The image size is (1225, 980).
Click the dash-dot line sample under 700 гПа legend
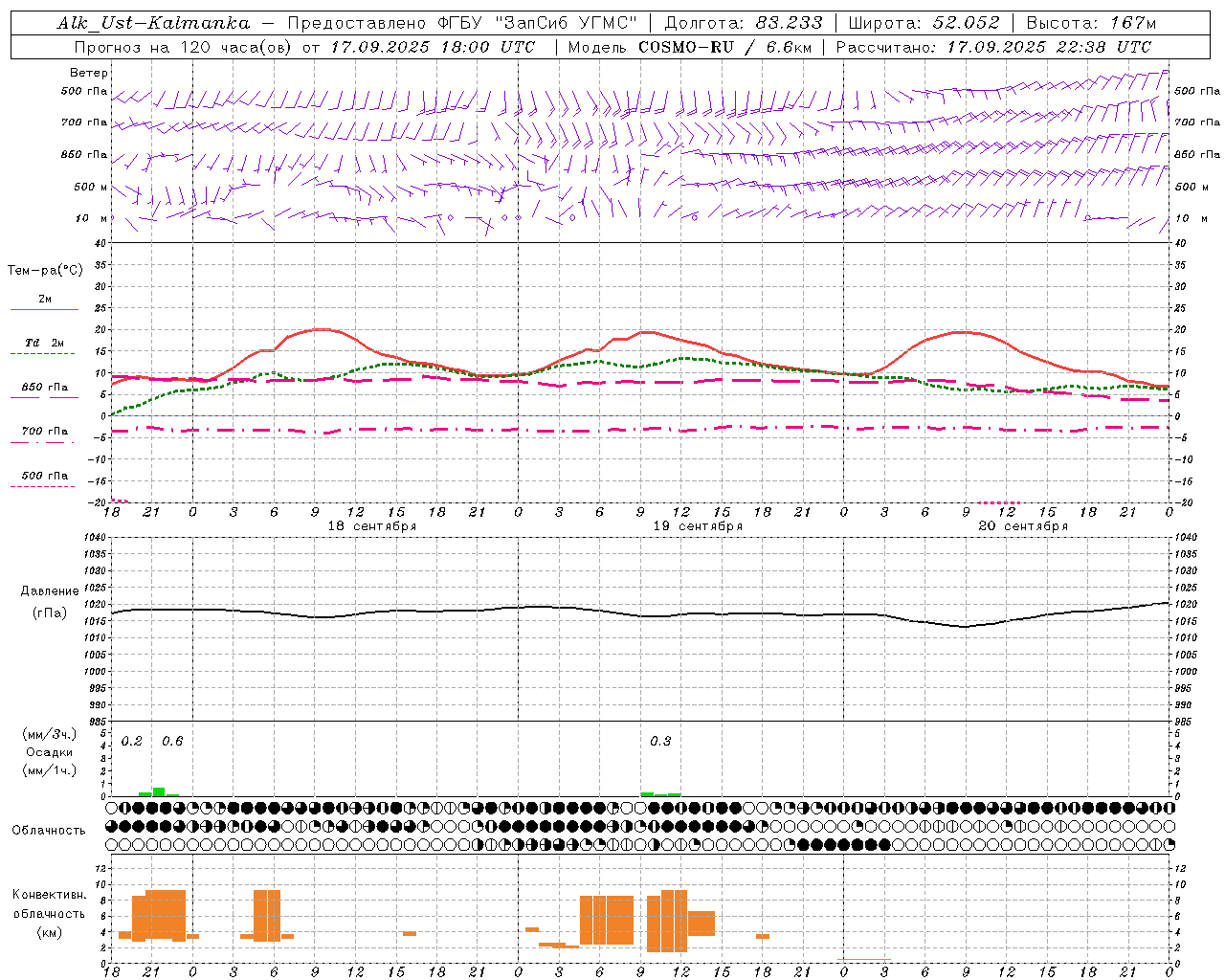pyautogui.click(x=43, y=442)
